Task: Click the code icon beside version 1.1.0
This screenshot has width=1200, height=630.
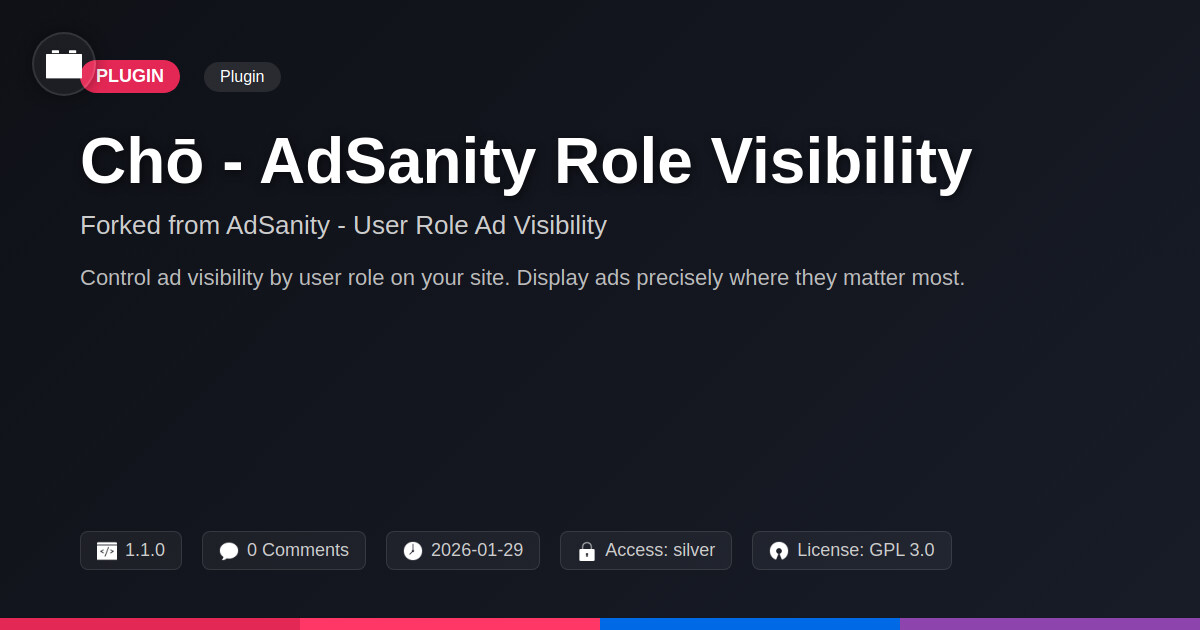Action: tap(107, 551)
